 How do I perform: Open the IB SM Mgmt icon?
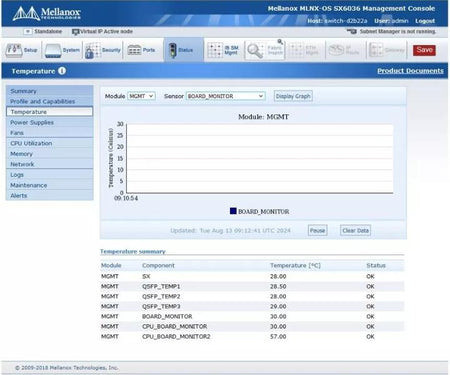215,50
